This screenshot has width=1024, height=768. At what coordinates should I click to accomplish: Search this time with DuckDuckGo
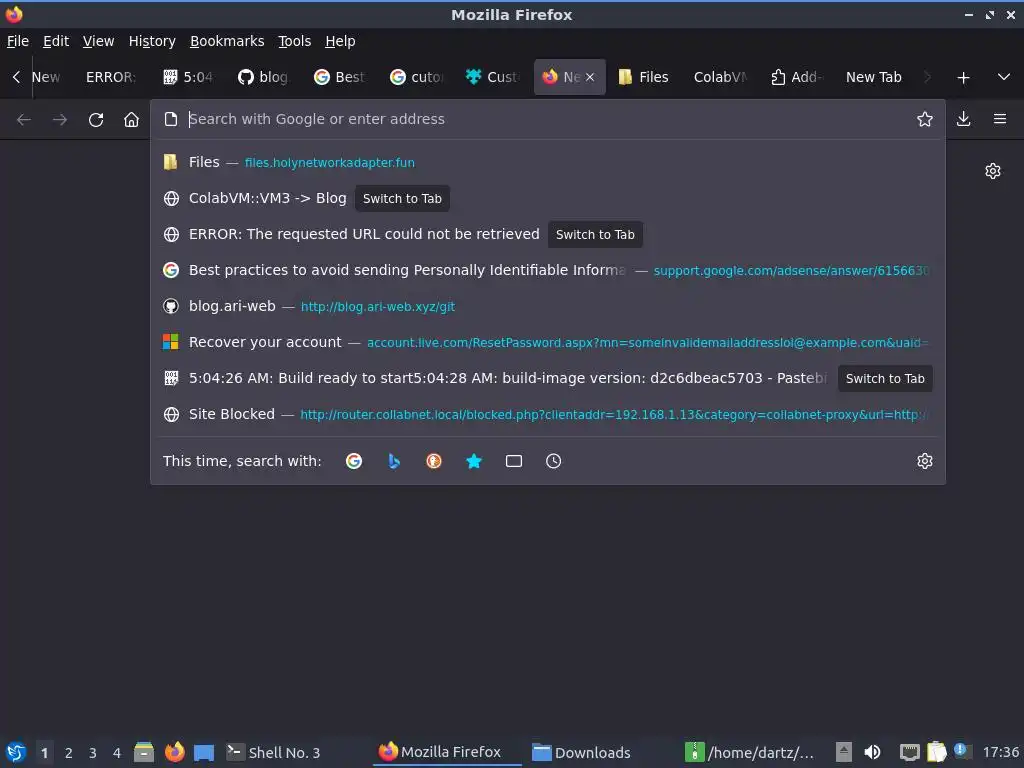434,461
